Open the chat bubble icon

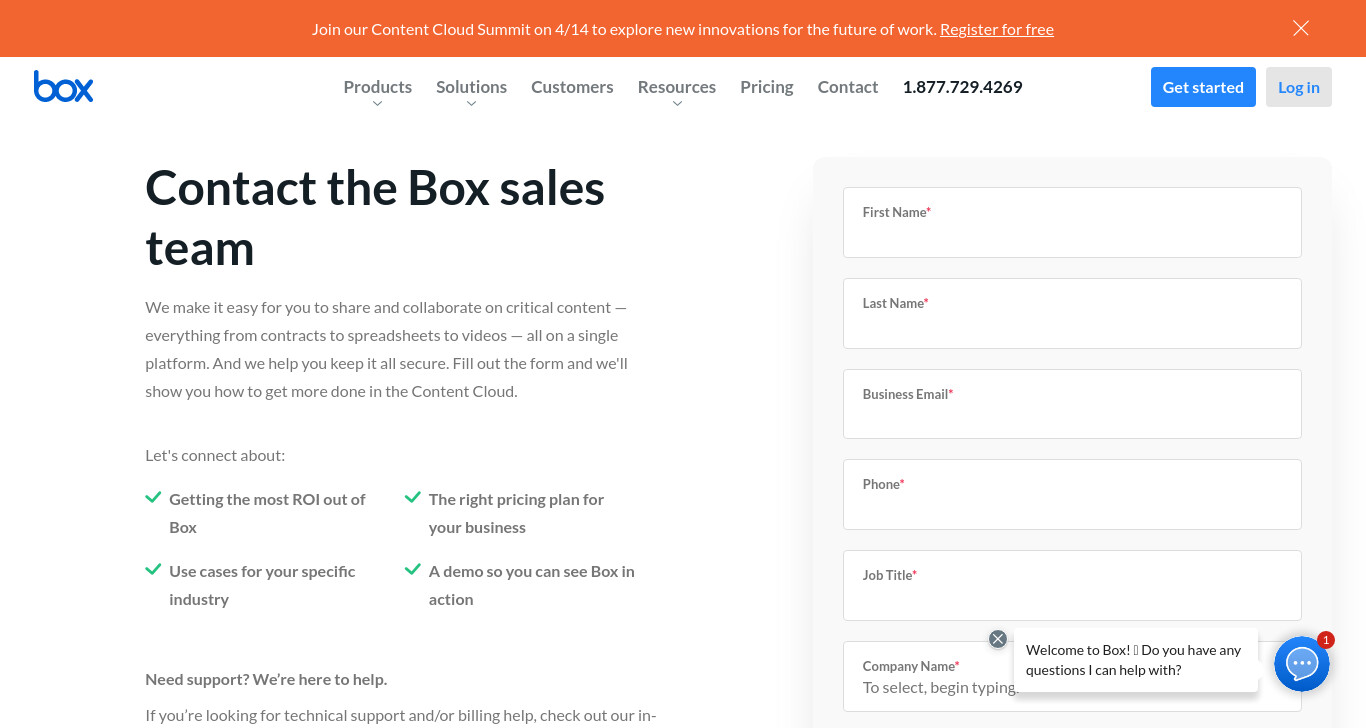coord(1301,664)
